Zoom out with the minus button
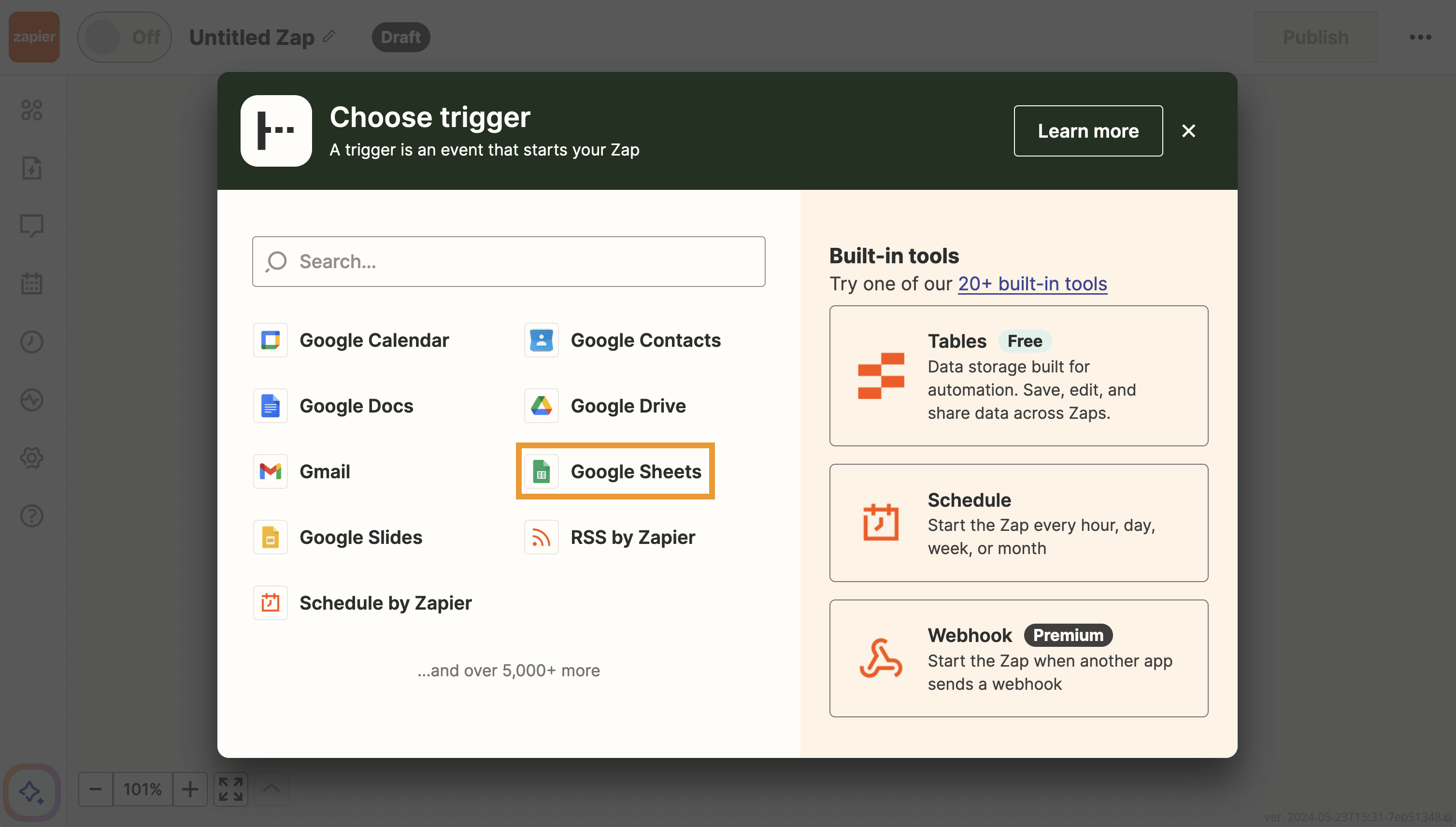This screenshot has width=1456, height=827. tap(95, 789)
